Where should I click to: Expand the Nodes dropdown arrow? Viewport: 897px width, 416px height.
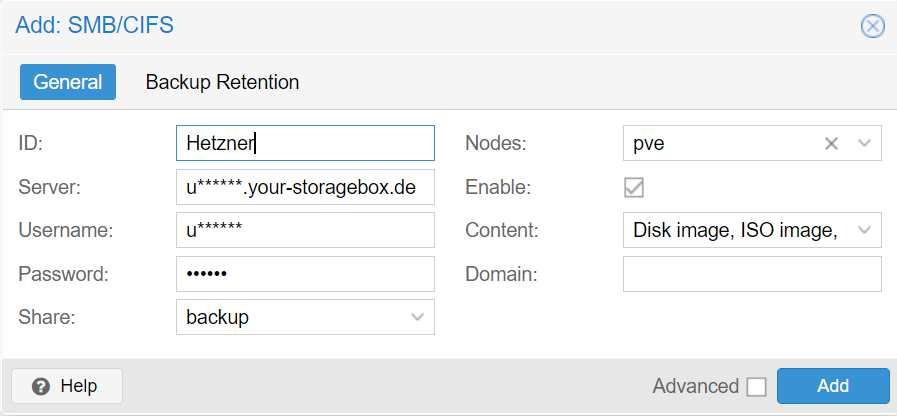point(864,144)
